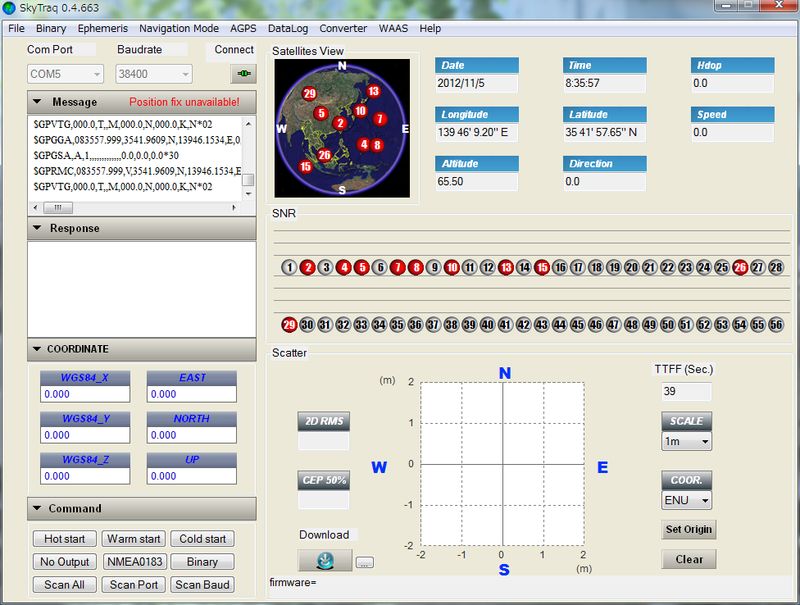The height and width of the screenshot is (605, 800).
Task: Open the Ephemeris menu
Action: tap(102, 28)
